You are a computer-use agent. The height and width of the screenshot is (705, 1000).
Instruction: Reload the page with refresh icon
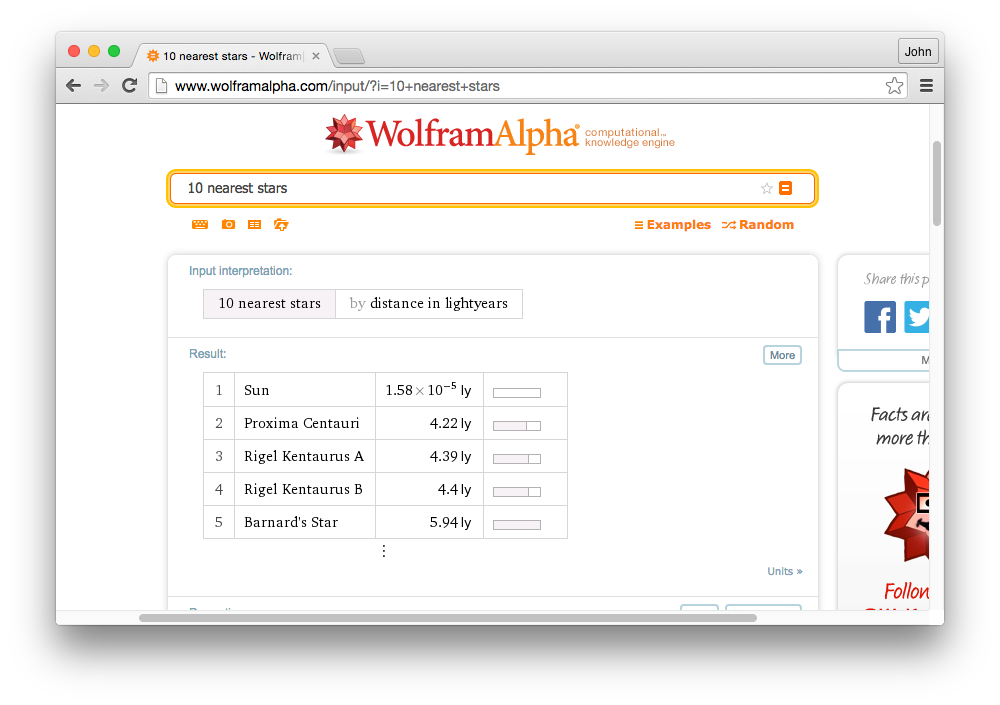coord(129,85)
